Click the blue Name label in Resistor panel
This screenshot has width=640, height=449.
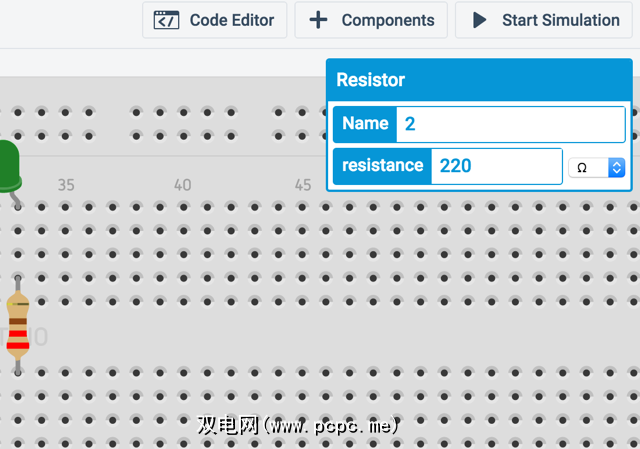coord(365,124)
